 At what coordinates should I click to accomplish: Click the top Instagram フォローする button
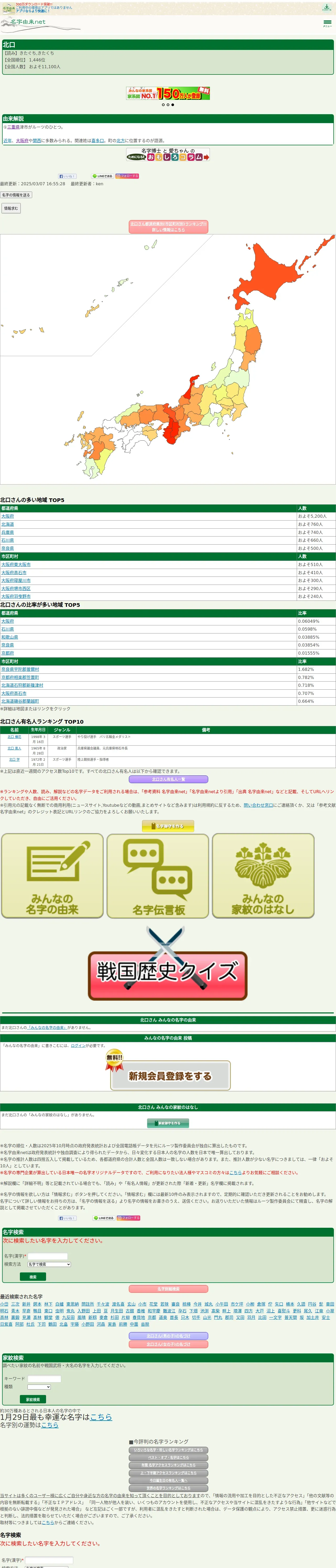tap(127, 176)
